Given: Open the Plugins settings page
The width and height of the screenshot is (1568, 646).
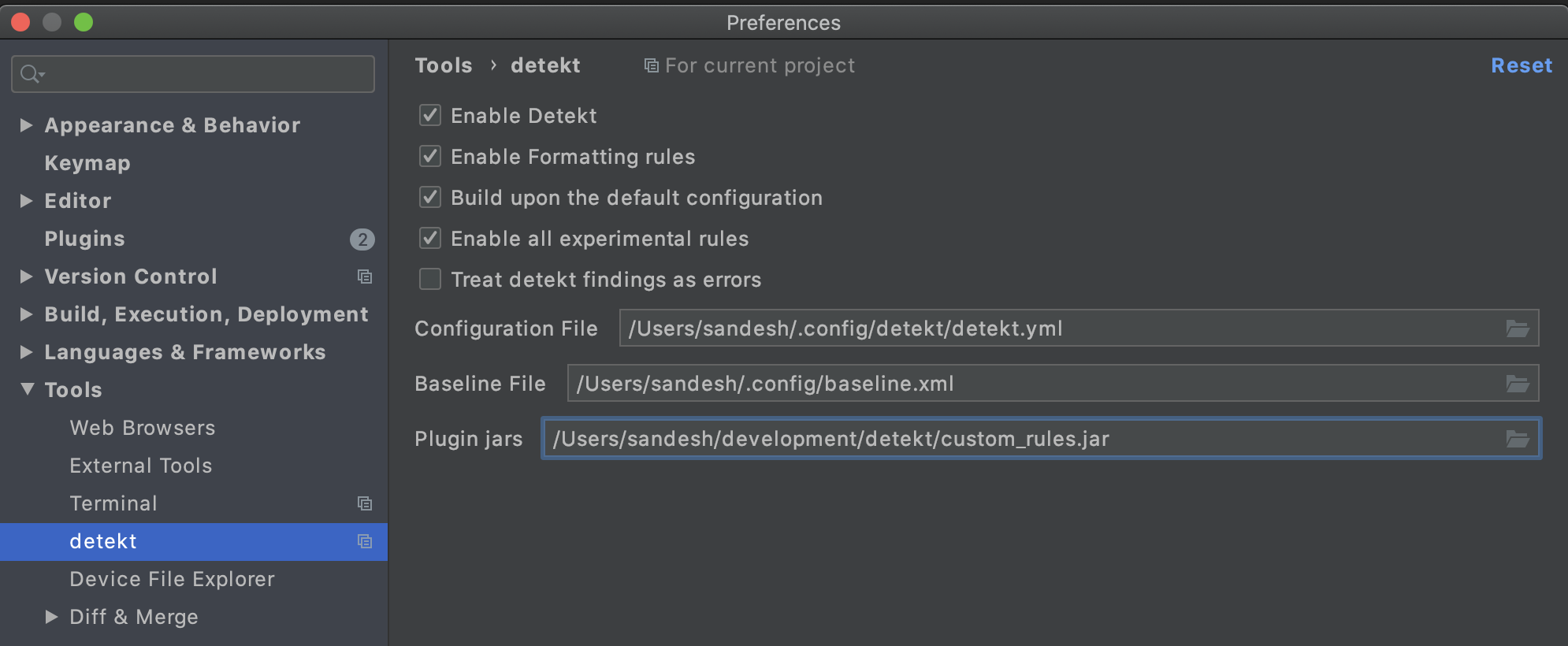Looking at the screenshot, I should click(84, 239).
